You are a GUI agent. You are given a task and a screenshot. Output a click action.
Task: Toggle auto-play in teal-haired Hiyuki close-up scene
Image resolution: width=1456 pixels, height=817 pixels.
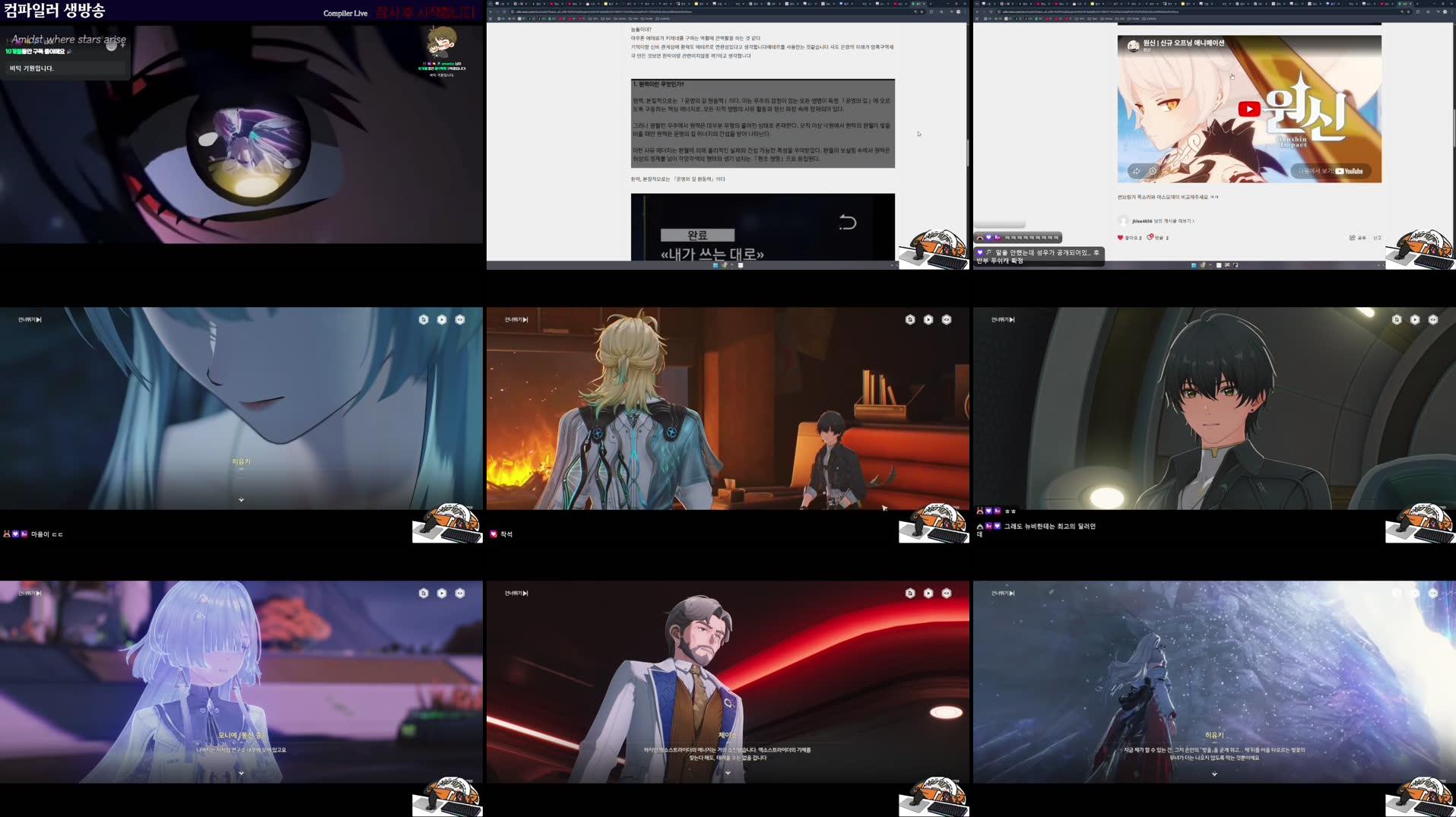click(442, 320)
